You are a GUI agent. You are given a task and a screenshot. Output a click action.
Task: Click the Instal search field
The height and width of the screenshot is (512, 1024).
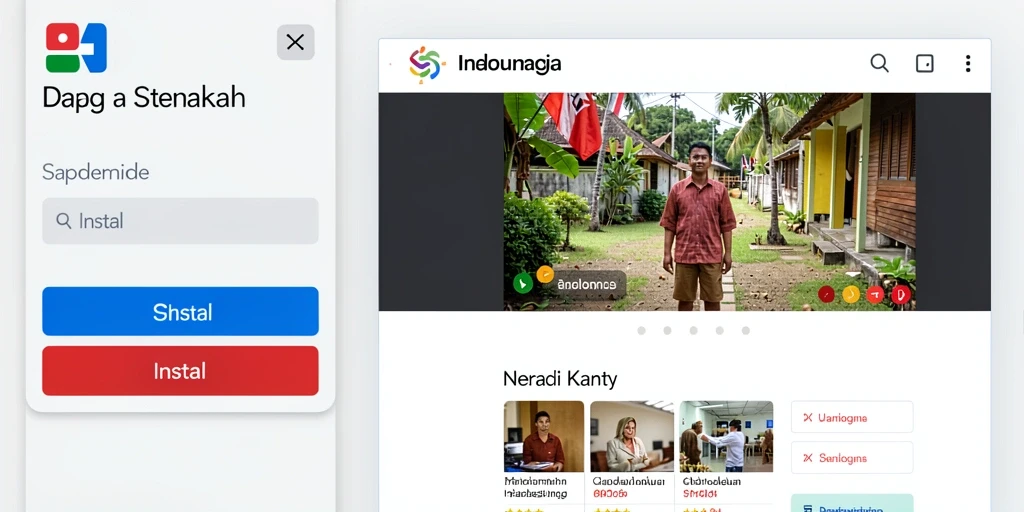tap(180, 221)
